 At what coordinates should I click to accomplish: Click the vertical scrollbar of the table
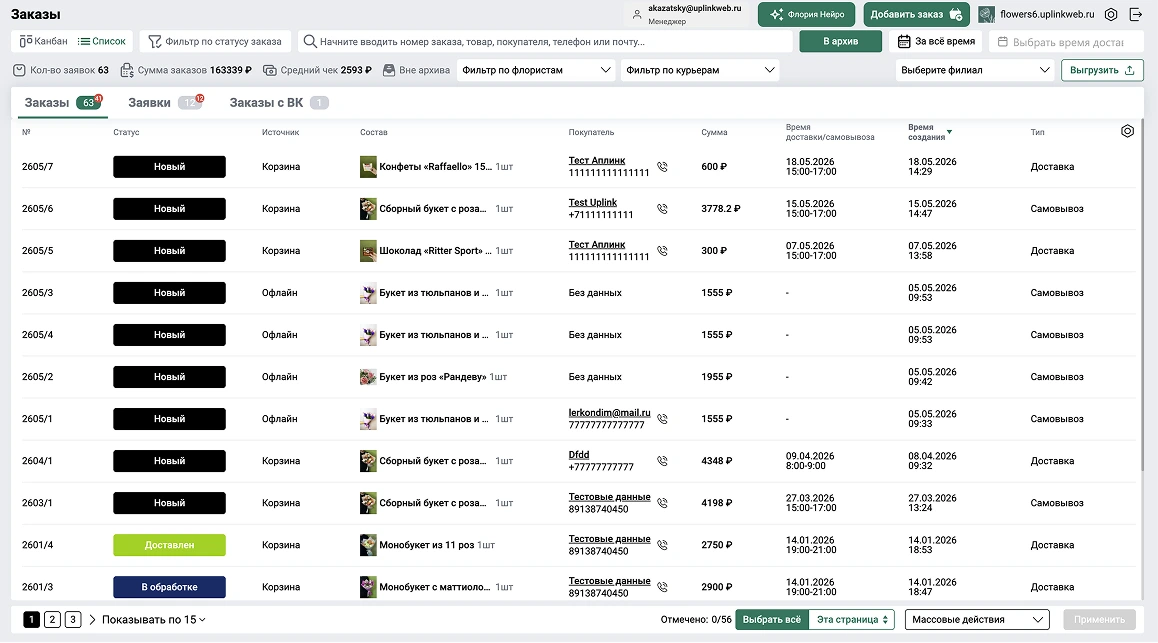tap(1142, 295)
